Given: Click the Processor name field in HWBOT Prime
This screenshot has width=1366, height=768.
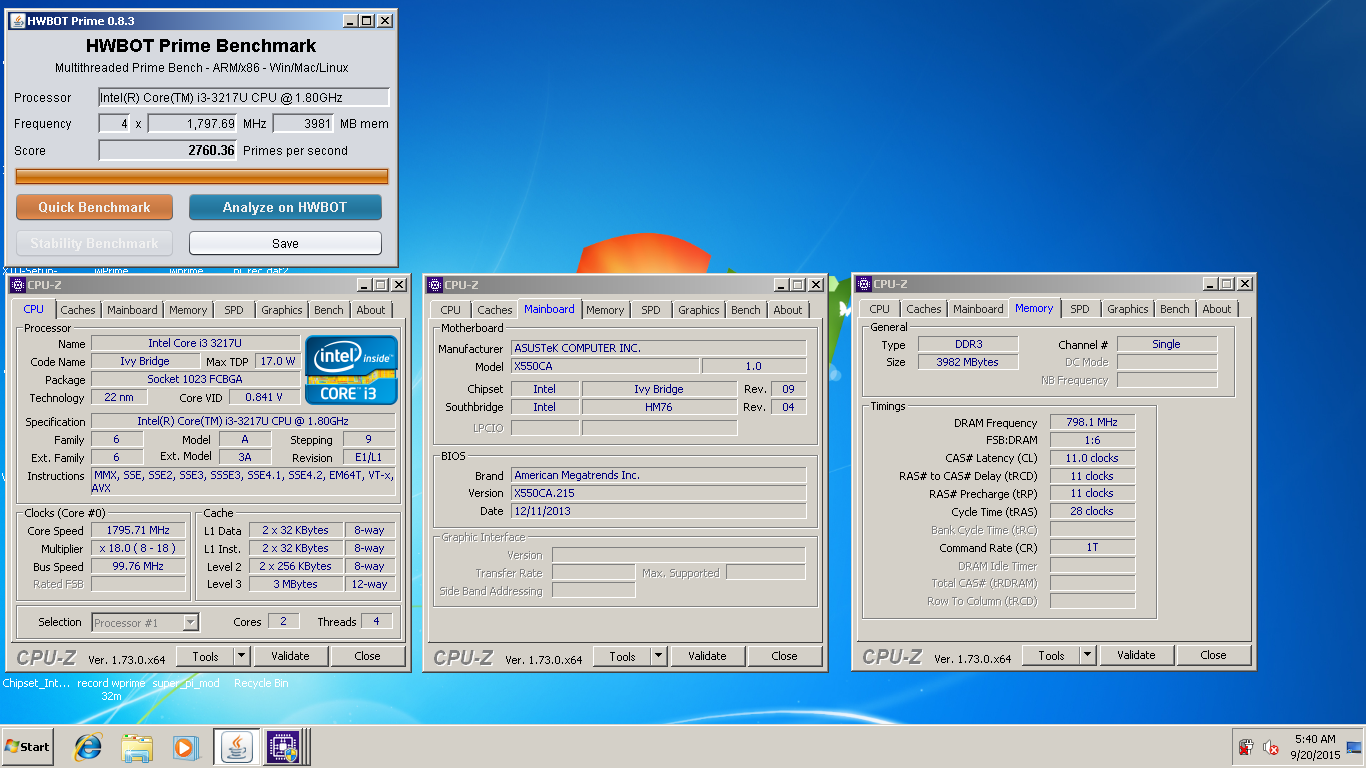Looking at the screenshot, I should (244, 97).
